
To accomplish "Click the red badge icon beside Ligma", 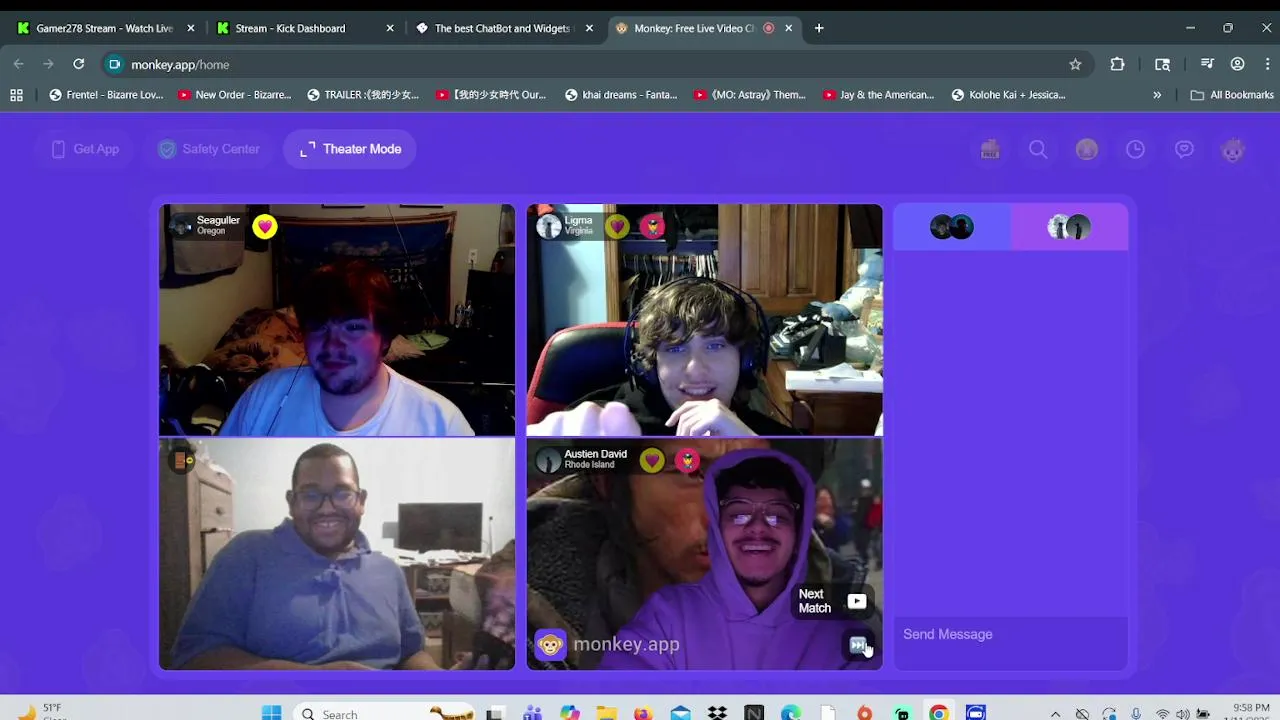I will tap(652, 227).
